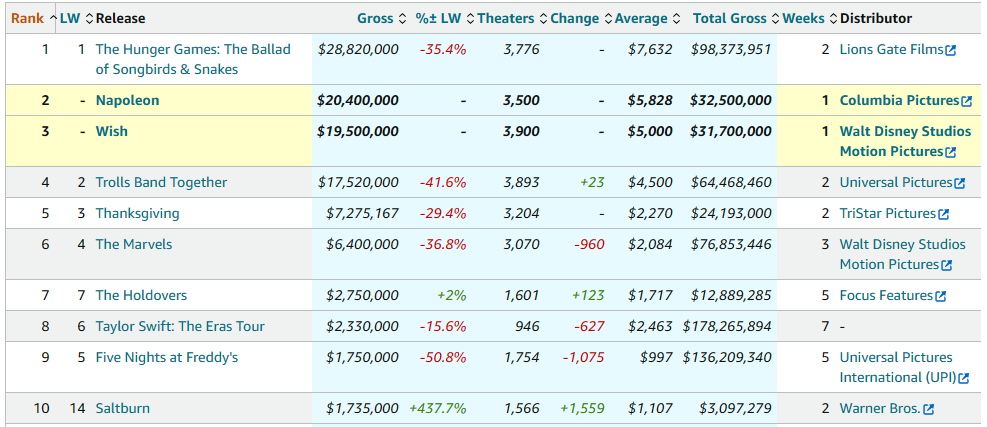Click external link icon next to TriStar Pictures

943,215
